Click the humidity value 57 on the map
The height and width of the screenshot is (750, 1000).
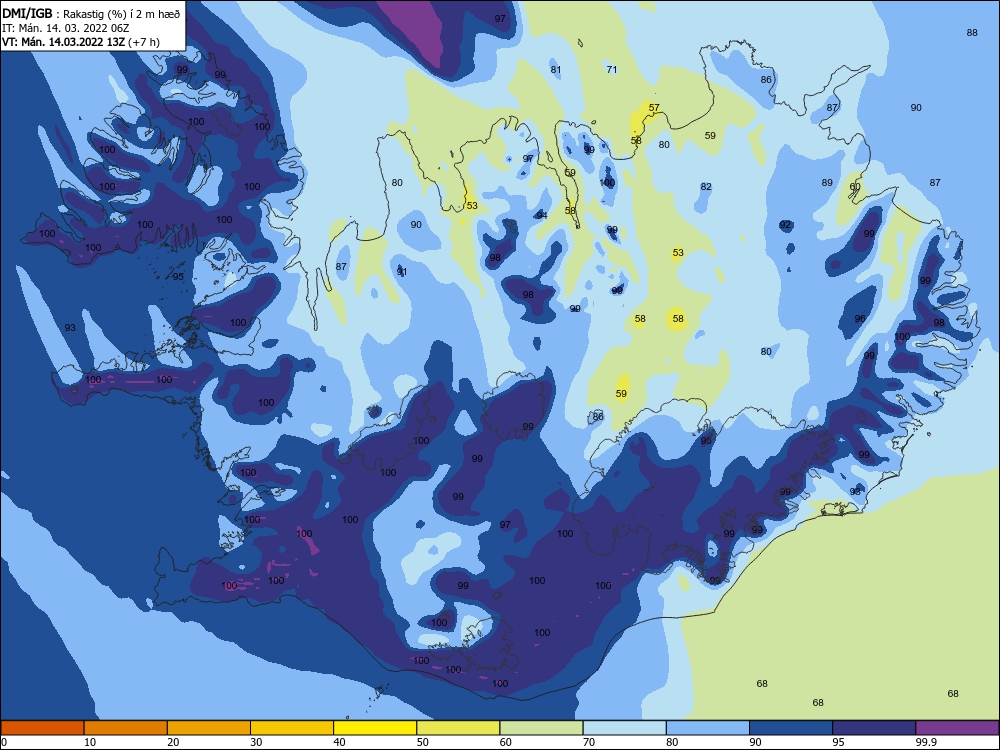click(x=654, y=108)
